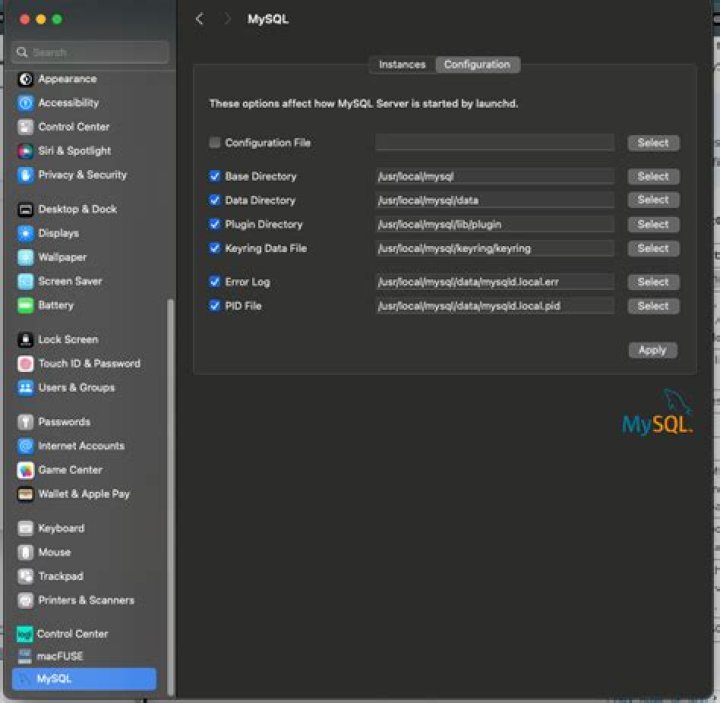Enable the Configuration File checkbox
This screenshot has width=720, height=703.
click(x=214, y=143)
